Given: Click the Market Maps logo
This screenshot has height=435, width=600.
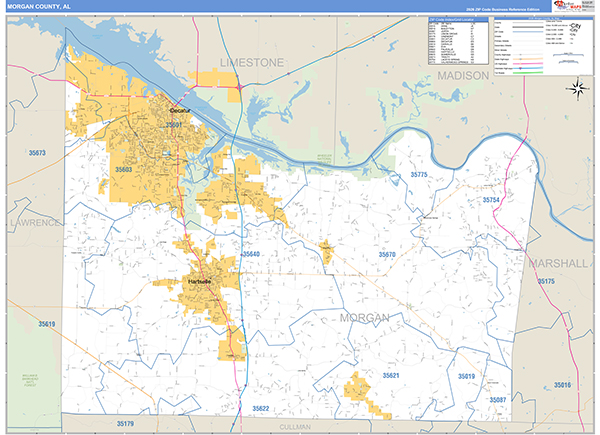Looking at the screenshot, I should click(567, 6).
